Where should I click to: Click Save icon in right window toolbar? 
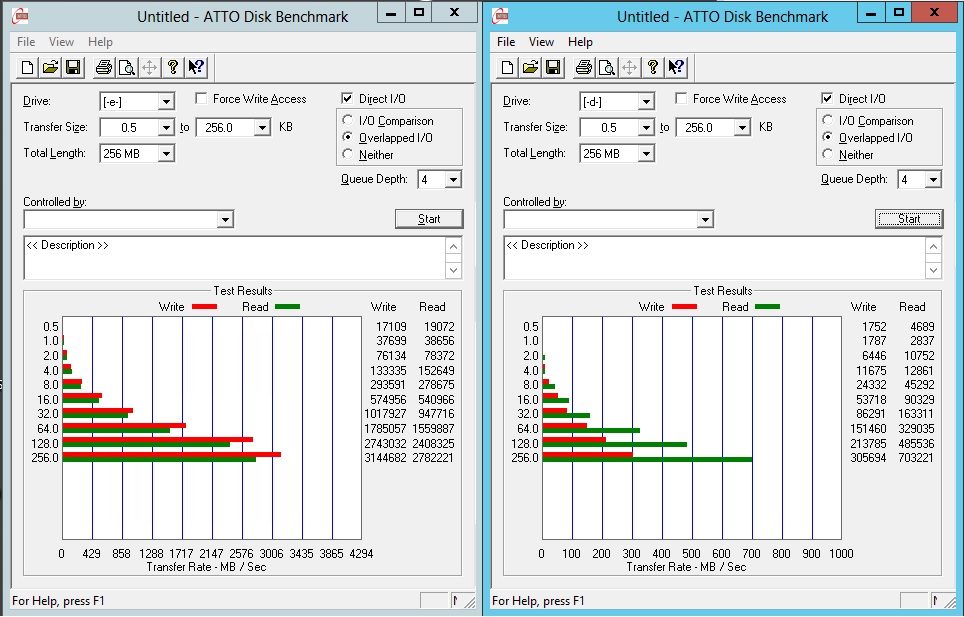[553, 67]
